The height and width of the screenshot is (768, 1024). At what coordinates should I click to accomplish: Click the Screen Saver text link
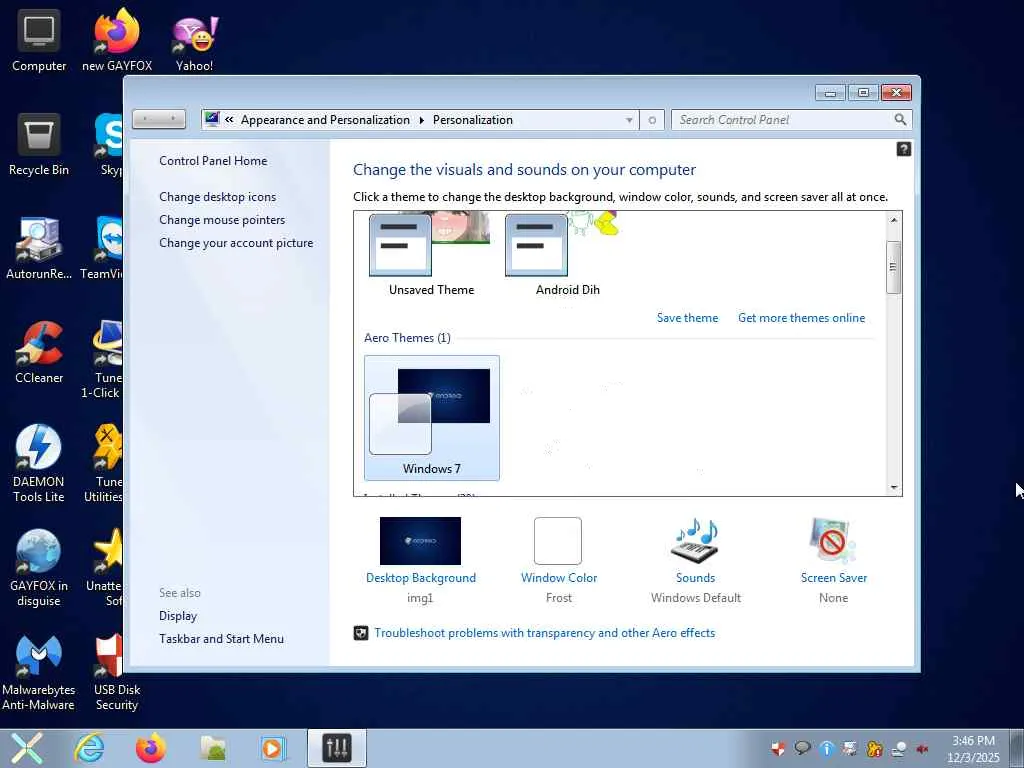pos(834,578)
